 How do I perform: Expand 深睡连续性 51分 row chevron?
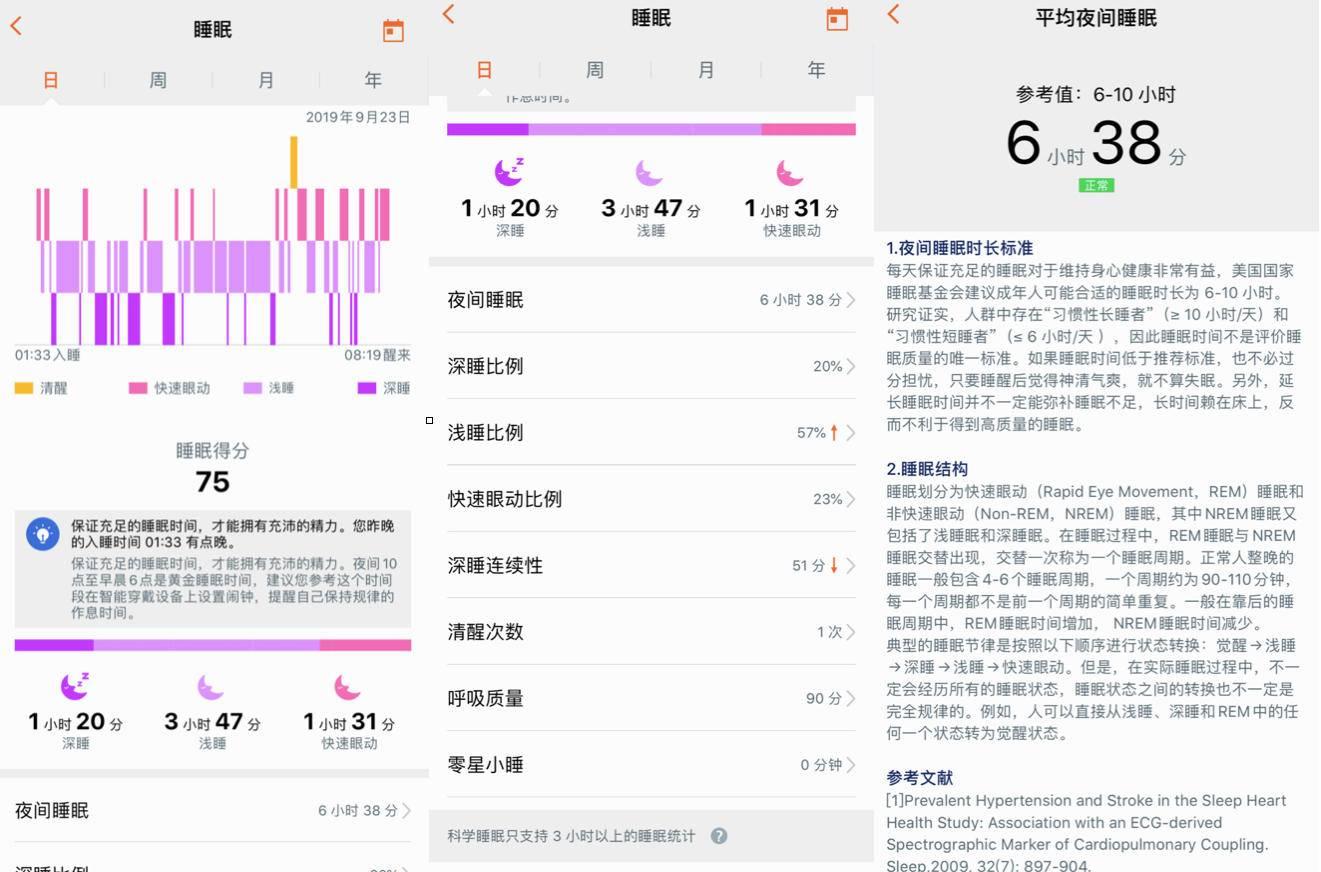click(851, 566)
